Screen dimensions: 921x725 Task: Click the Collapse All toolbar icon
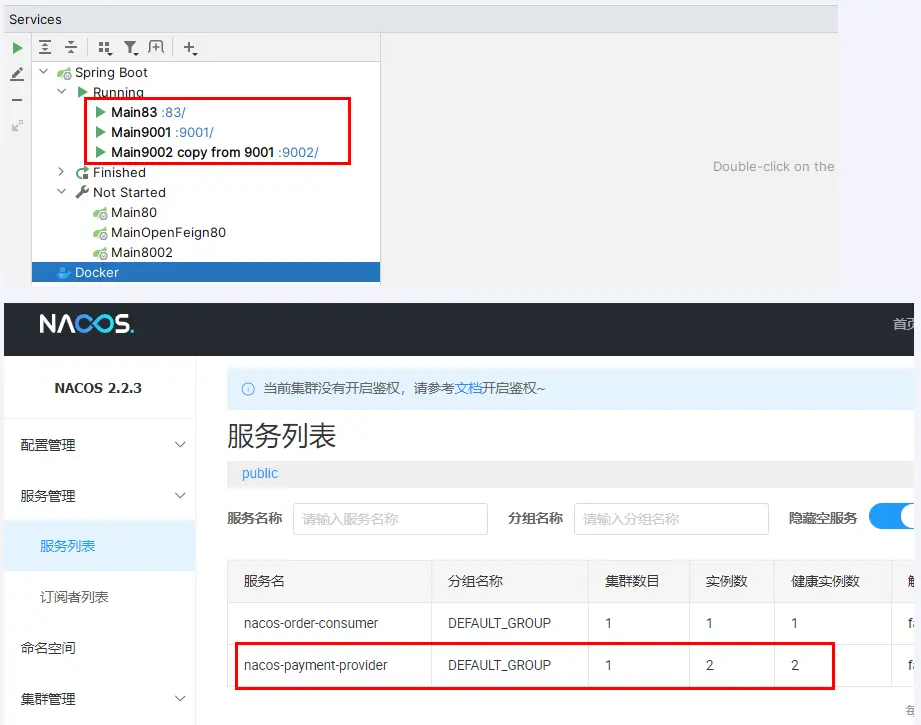tap(71, 47)
